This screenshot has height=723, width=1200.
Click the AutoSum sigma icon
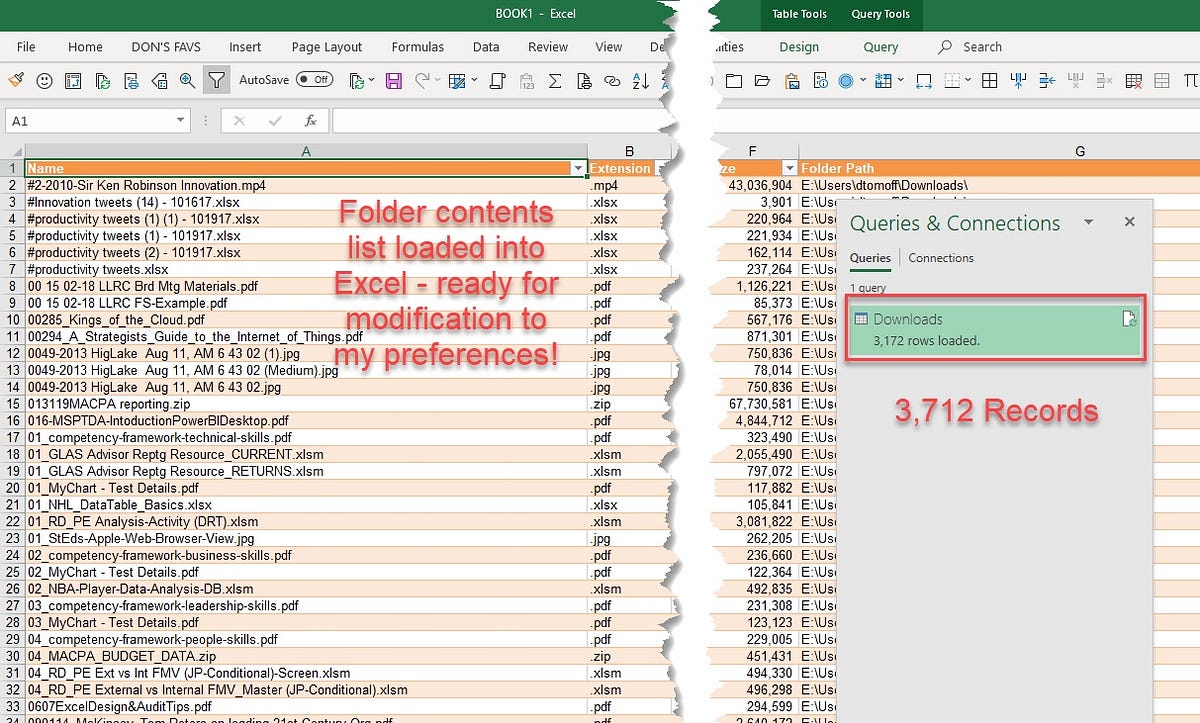click(x=553, y=80)
